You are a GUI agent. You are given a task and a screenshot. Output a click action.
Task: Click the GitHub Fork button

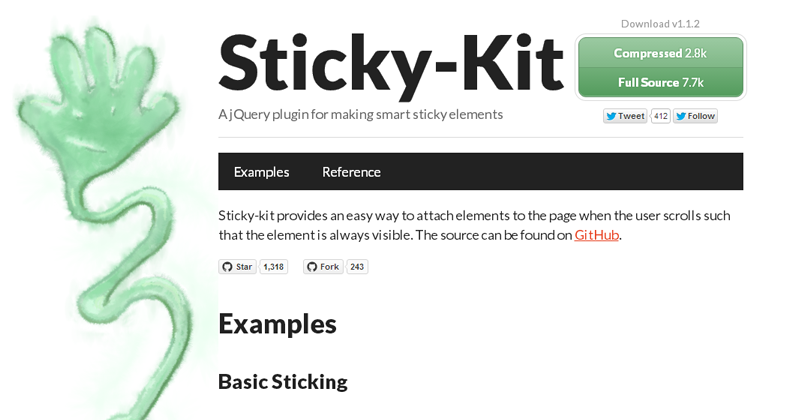(x=323, y=267)
